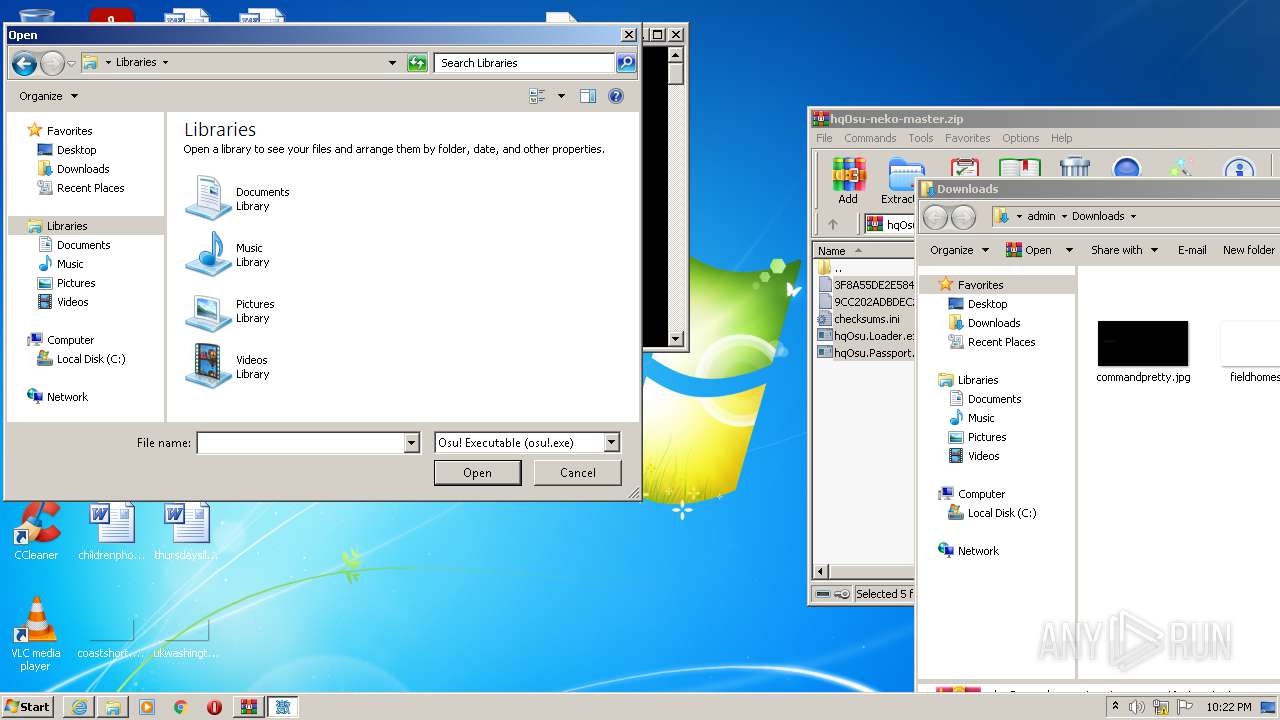1280x720 pixels.
Task: Click the Search Libraries magnifier icon
Action: click(x=626, y=63)
